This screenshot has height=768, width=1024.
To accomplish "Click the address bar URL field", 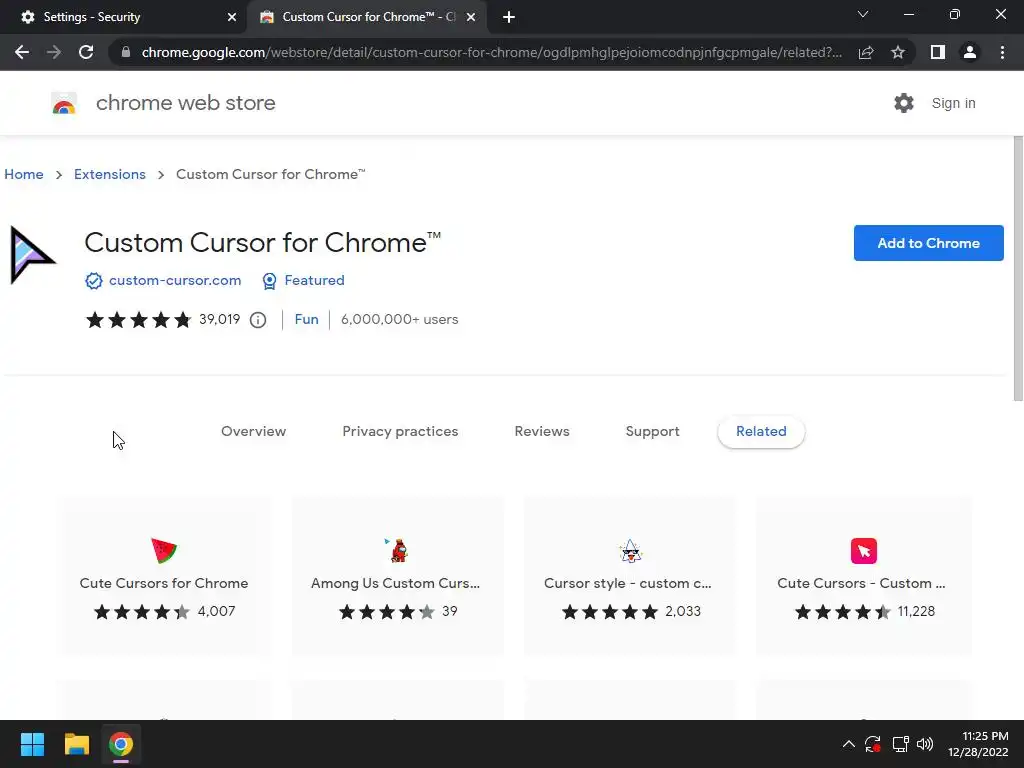I will click(x=491, y=52).
